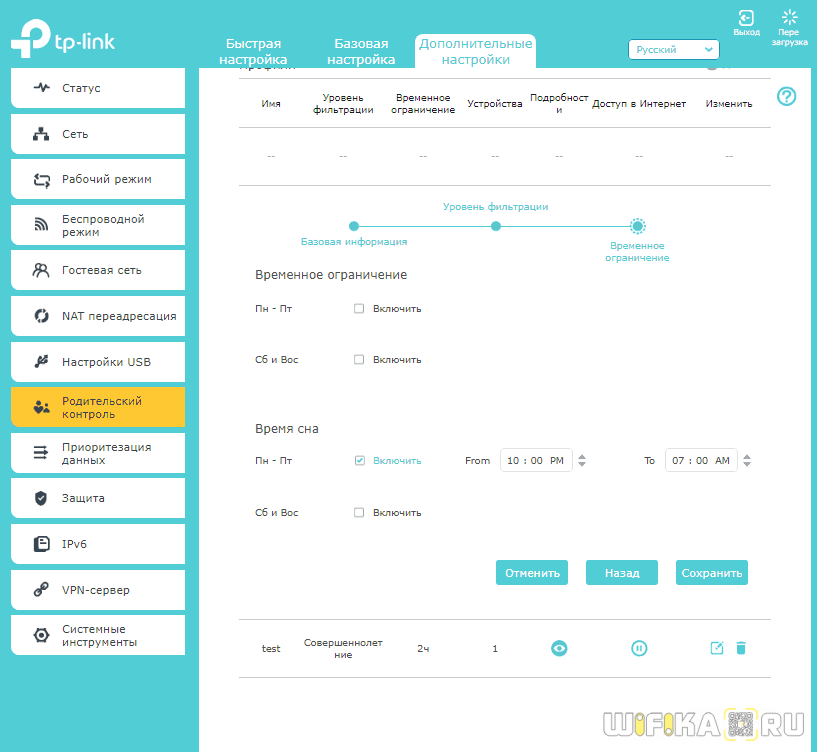View details with eye icon for test profile

pos(559,648)
